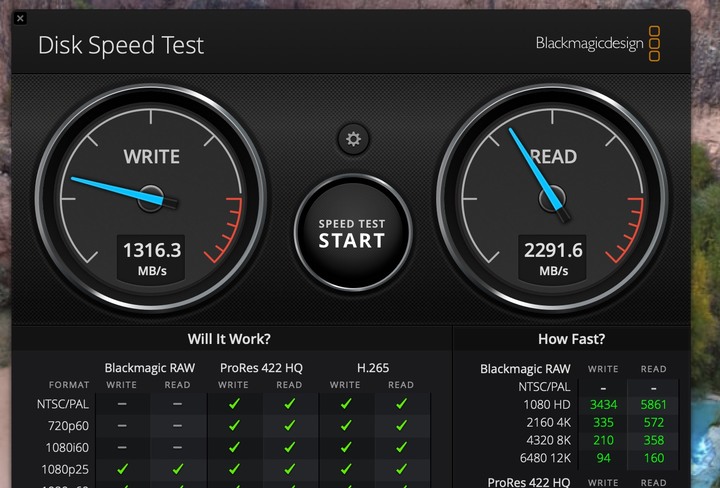The width and height of the screenshot is (720, 488).
Task: Click the 1080 HD write value 3434
Action: coord(603,404)
